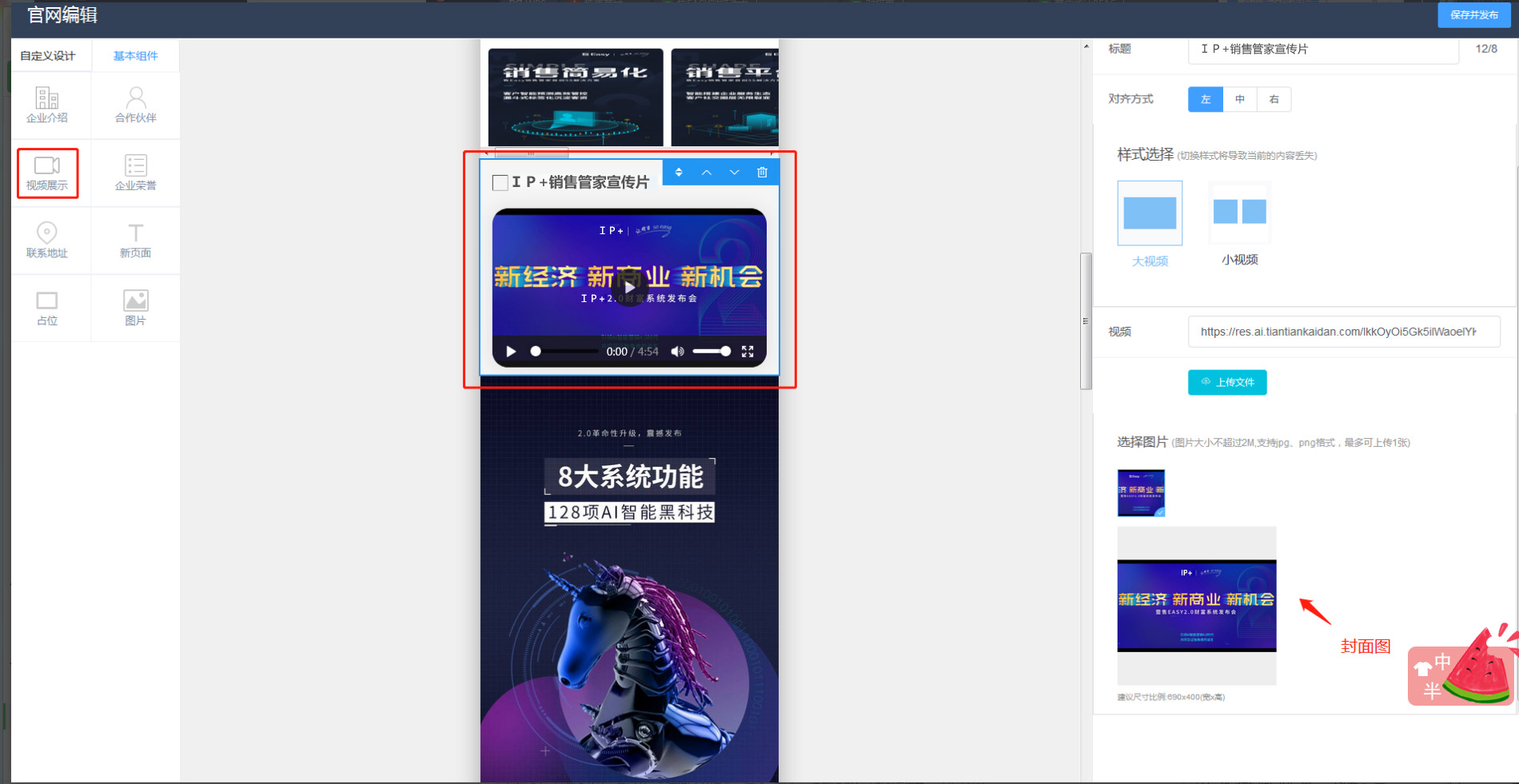Image resolution: width=1519 pixels, height=784 pixels.
Task: Select the 新页面 component icon
Action: coord(136,240)
